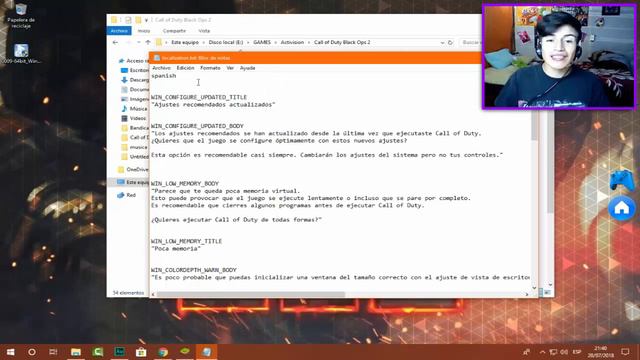640x360 pixels.
Task: Click the WIN_COLORDEPTH_WARN_BODY line
Action: pyautogui.click(x=193, y=270)
